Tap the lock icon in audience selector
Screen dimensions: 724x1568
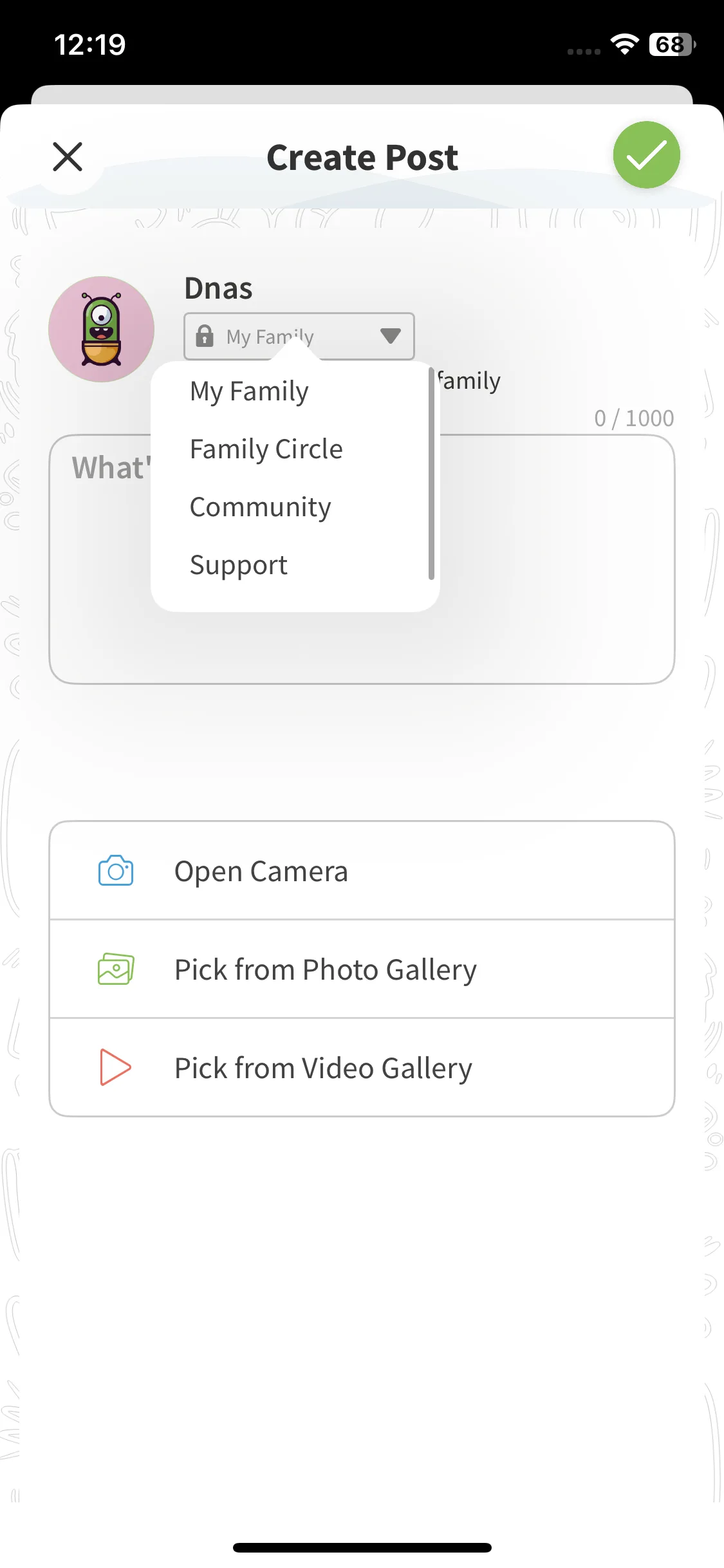point(205,336)
